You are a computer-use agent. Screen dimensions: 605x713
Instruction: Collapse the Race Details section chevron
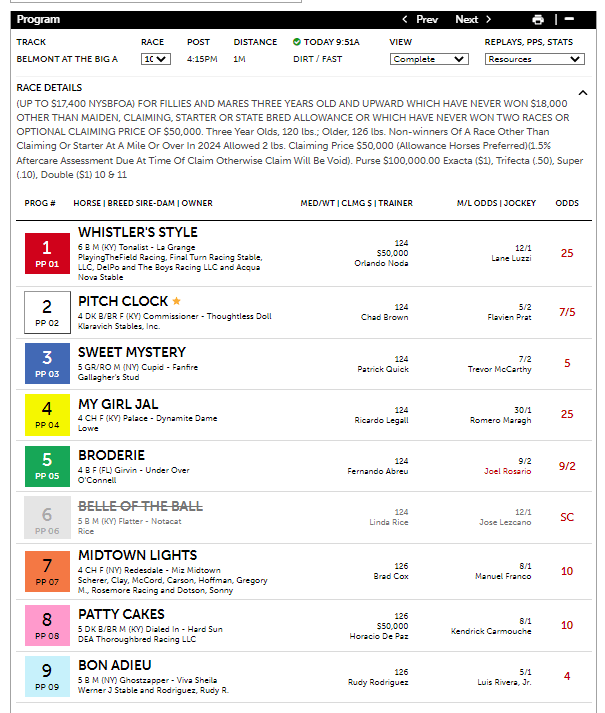[583, 93]
